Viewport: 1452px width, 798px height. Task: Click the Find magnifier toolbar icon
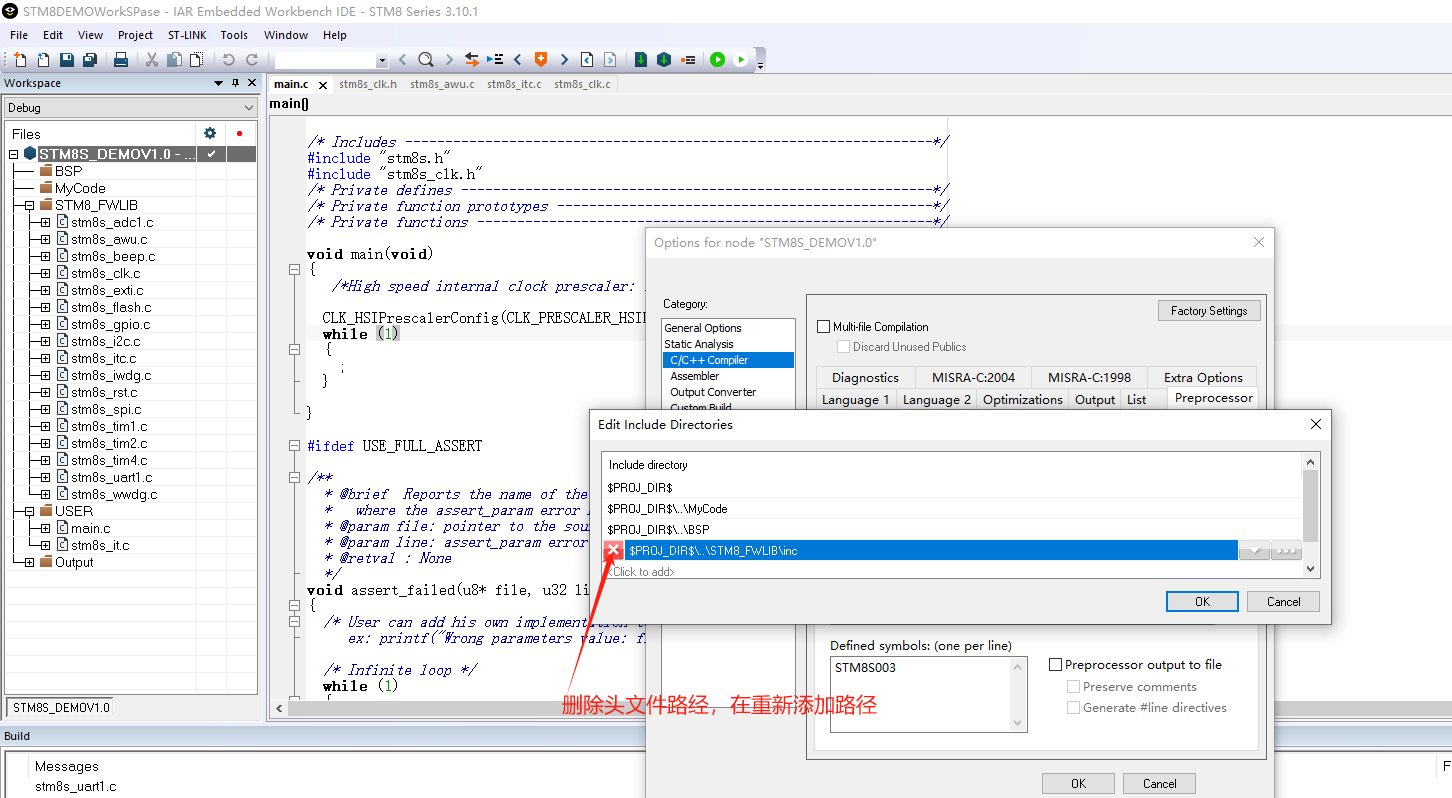tap(425, 60)
